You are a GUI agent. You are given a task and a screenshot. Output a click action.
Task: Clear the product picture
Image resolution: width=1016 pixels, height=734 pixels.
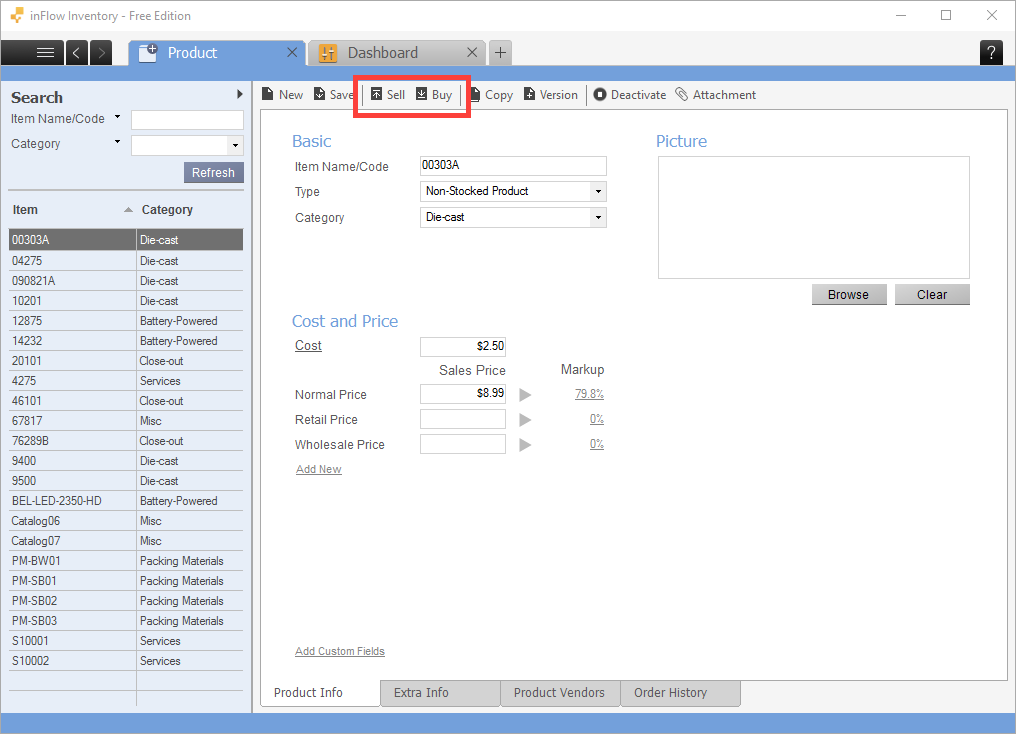click(932, 294)
